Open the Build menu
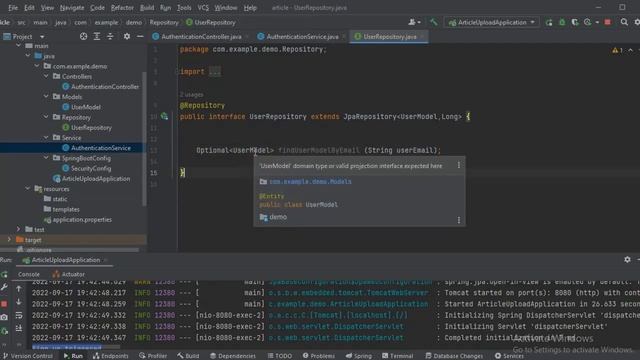This screenshot has height=360, width=640. pos(147,7)
